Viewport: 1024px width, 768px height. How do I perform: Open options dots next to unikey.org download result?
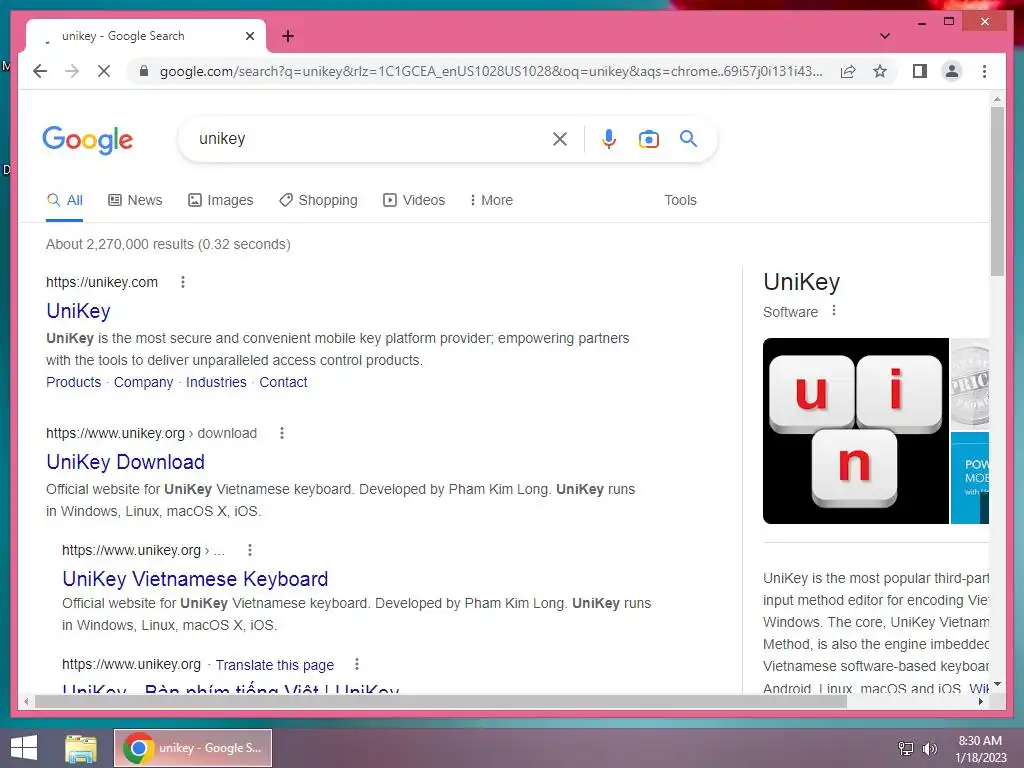(281, 433)
